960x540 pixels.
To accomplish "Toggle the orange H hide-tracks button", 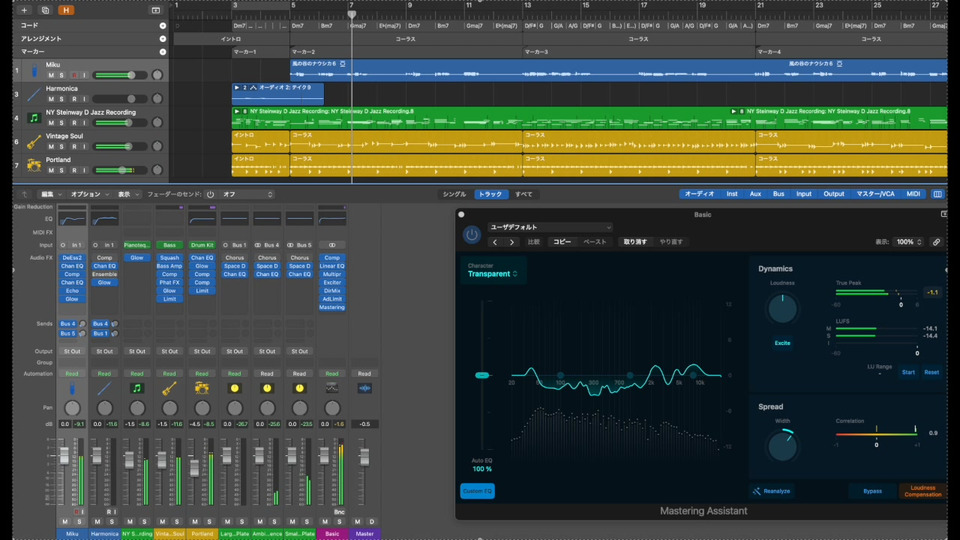I will point(66,10).
